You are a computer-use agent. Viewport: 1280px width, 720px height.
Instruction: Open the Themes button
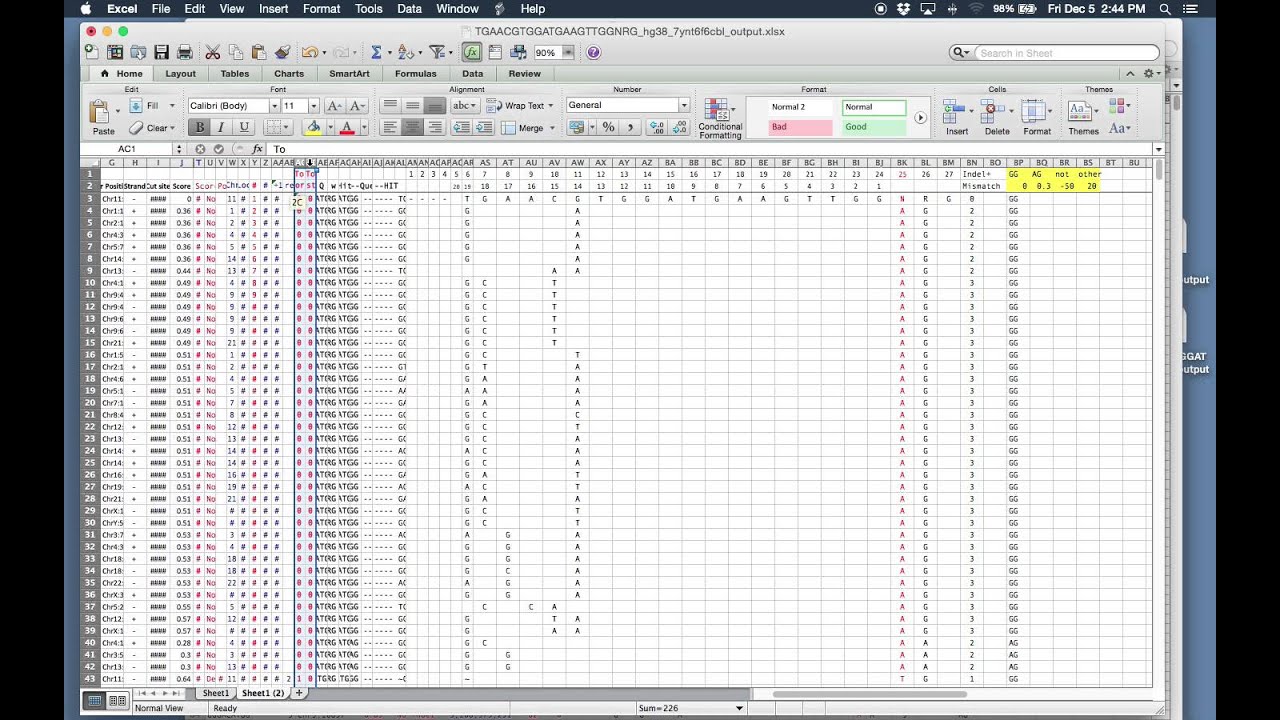[x=1083, y=118]
